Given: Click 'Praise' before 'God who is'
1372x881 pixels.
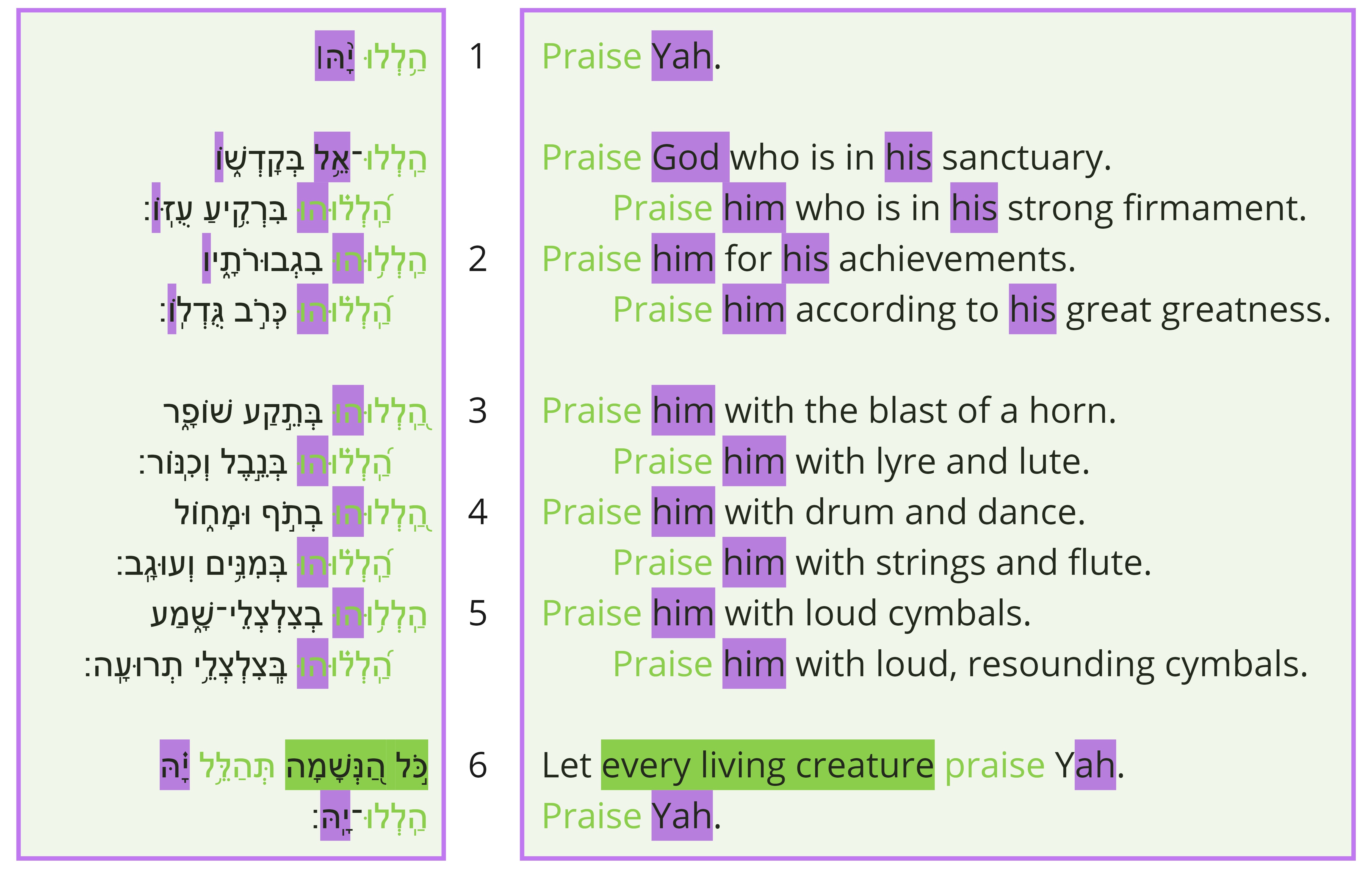Looking at the screenshot, I should click(591, 157).
